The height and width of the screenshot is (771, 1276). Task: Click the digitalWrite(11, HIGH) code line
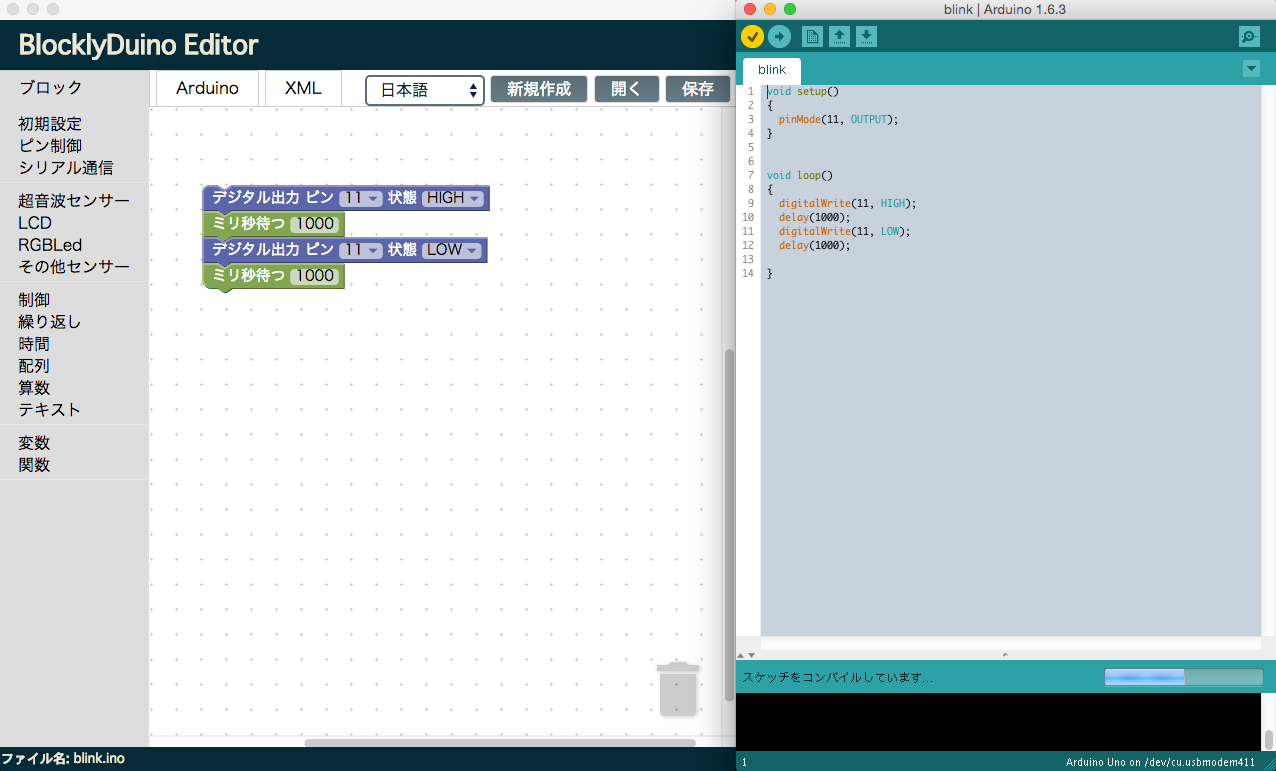pos(847,203)
